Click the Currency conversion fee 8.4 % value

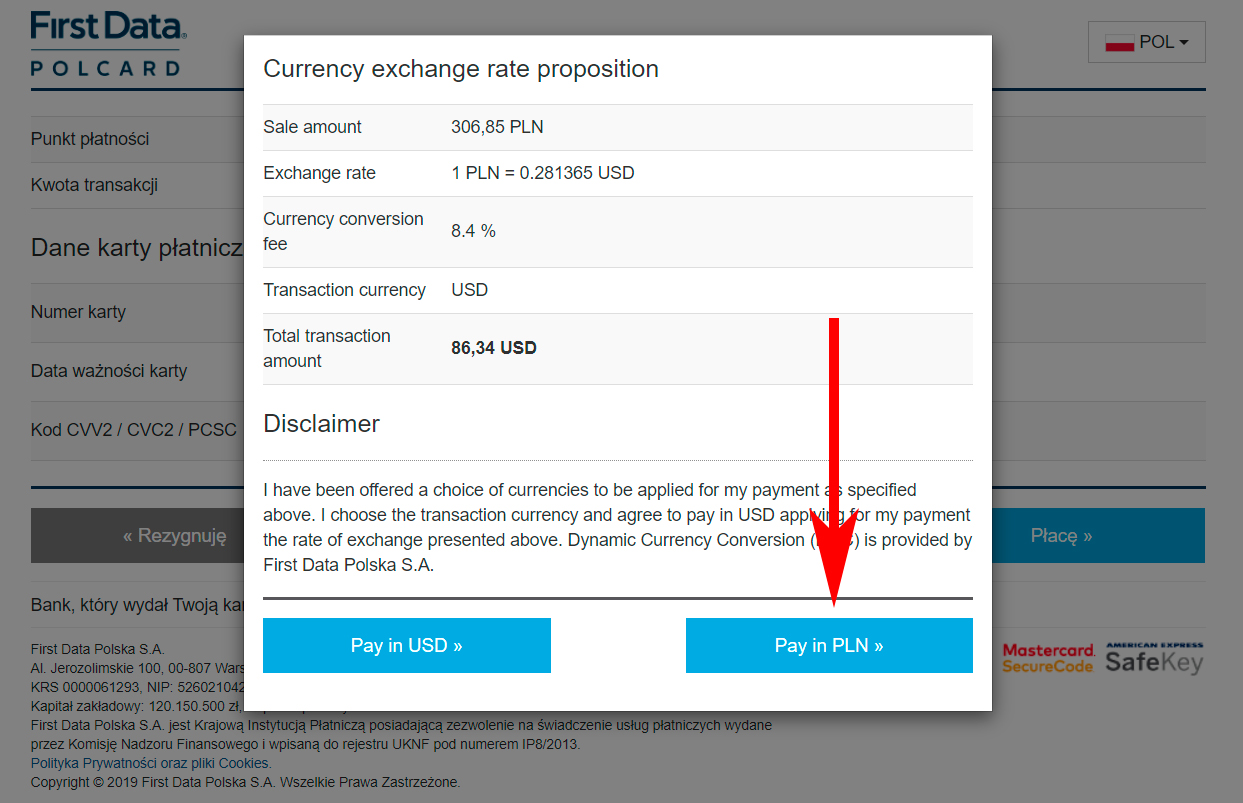point(473,231)
